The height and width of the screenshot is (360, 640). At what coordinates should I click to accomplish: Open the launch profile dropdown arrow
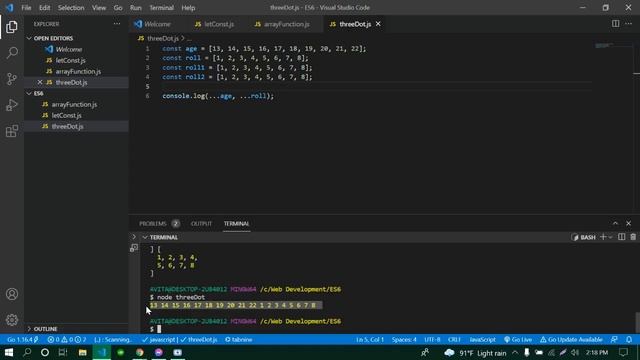(611, 237)
